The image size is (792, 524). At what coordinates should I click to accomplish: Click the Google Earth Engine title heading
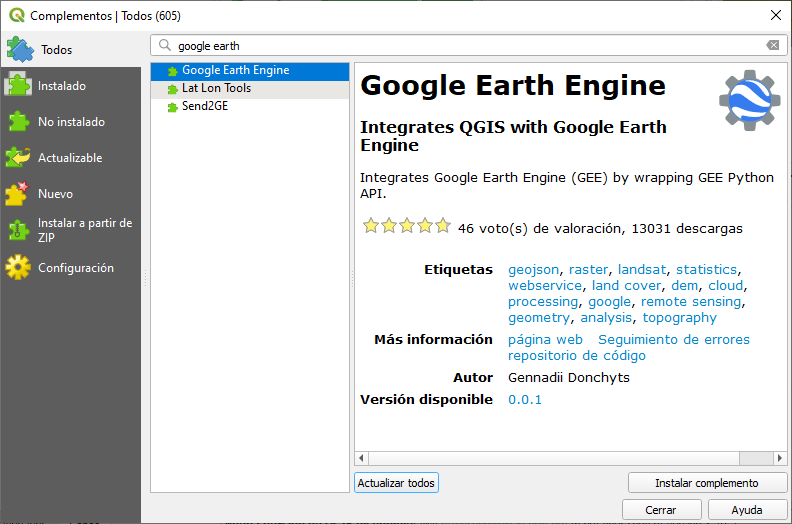pos(513,85)
